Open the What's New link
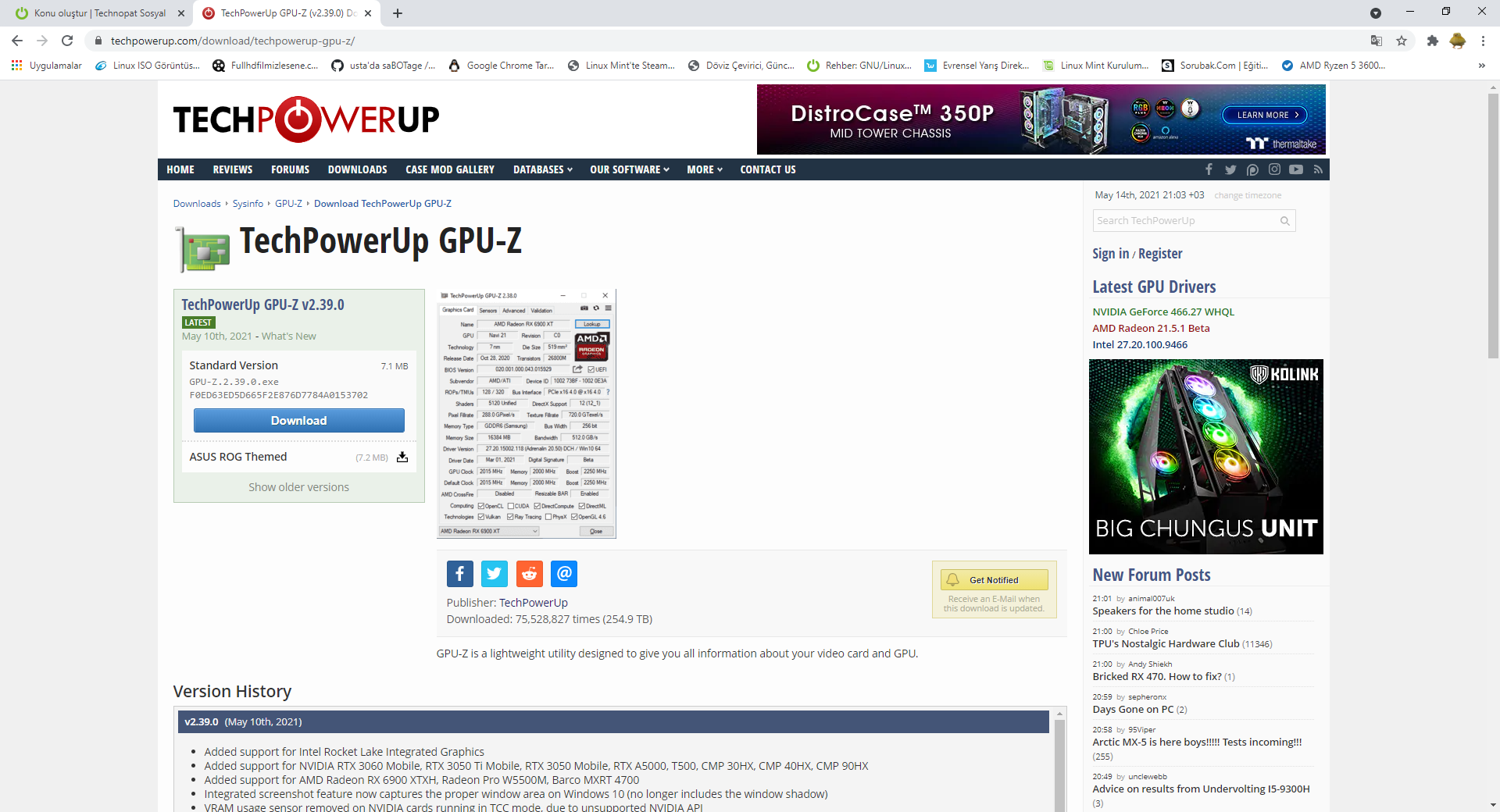Image resolution: width=1500 pixels, height=812 pixels. [x=289, y=337]
